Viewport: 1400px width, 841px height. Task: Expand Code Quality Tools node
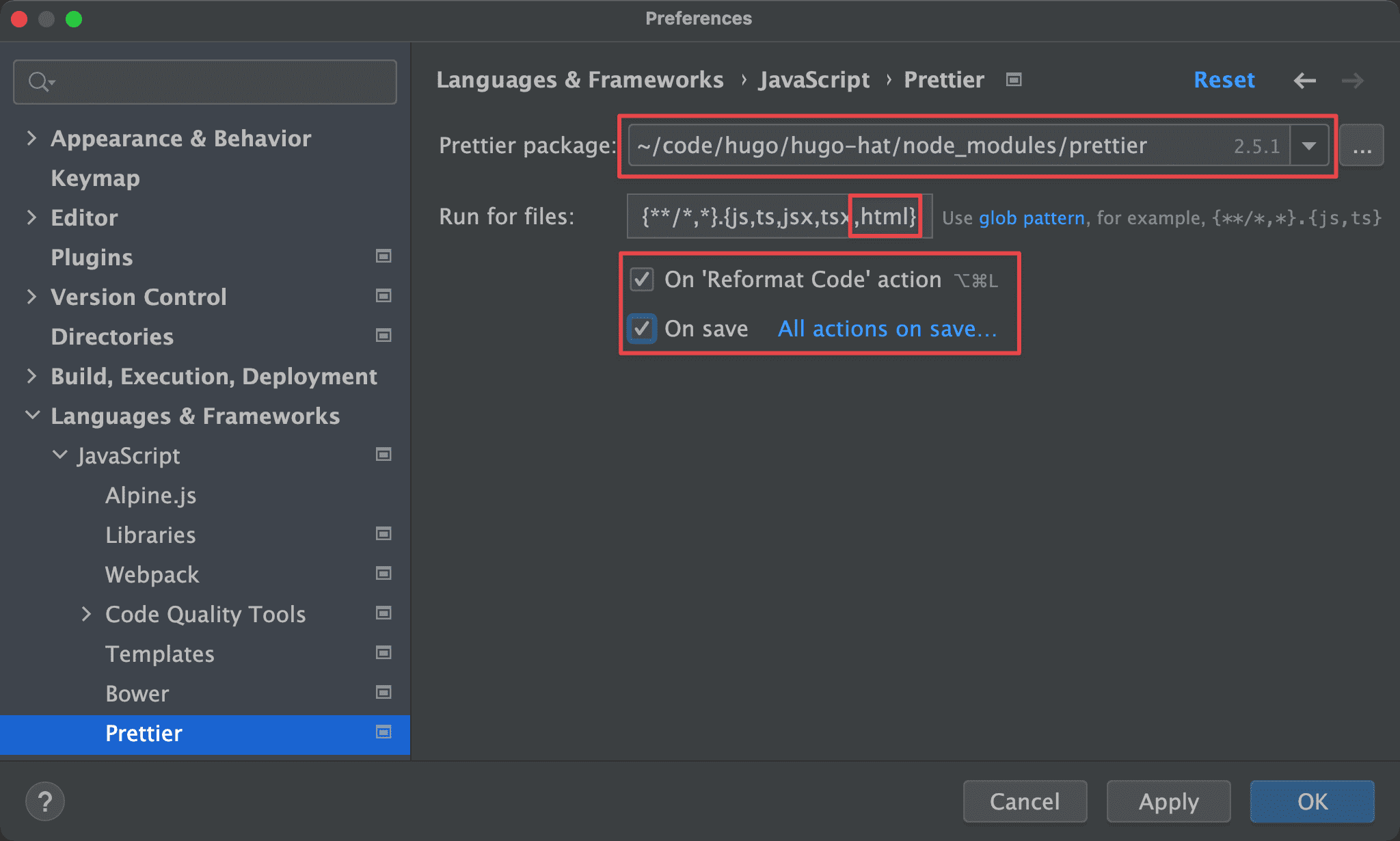86,614
